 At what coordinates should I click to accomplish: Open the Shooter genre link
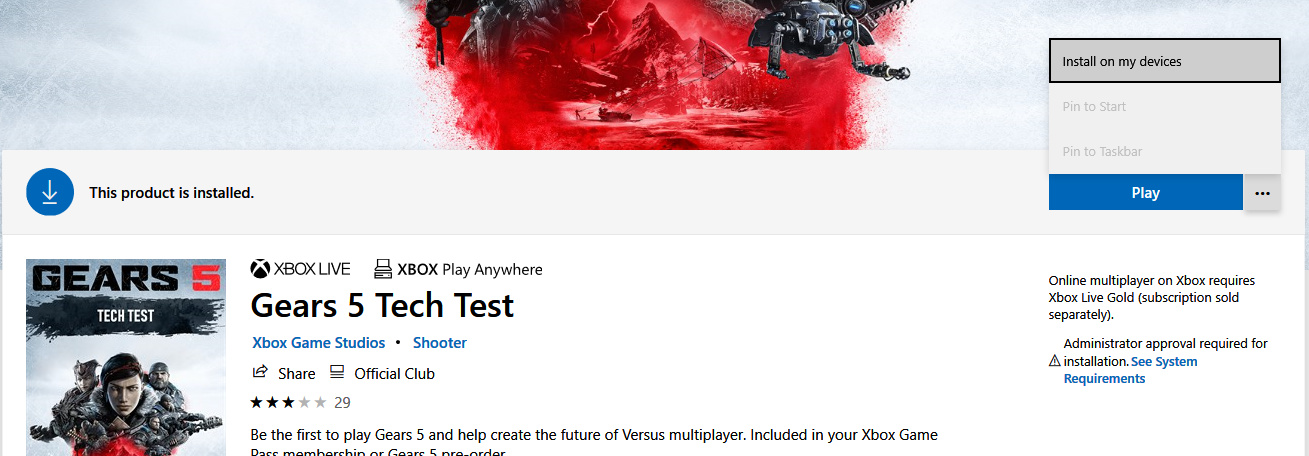pos(440,342)
